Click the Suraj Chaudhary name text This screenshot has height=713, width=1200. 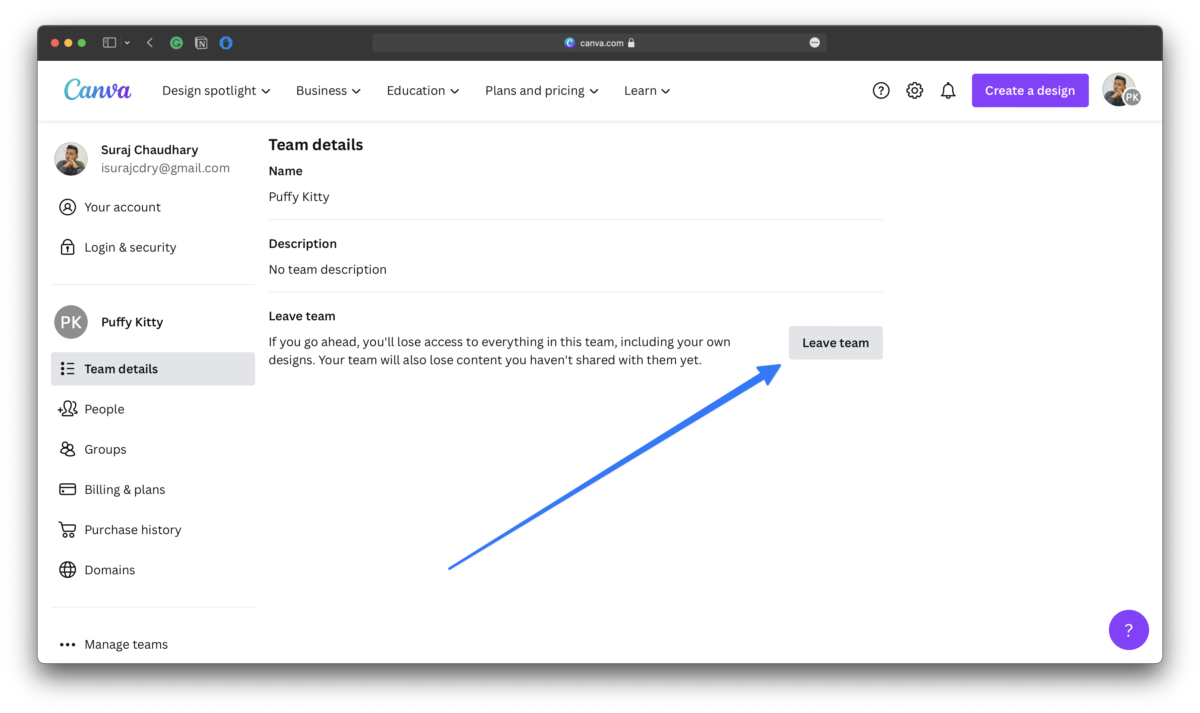click(150, 150)
